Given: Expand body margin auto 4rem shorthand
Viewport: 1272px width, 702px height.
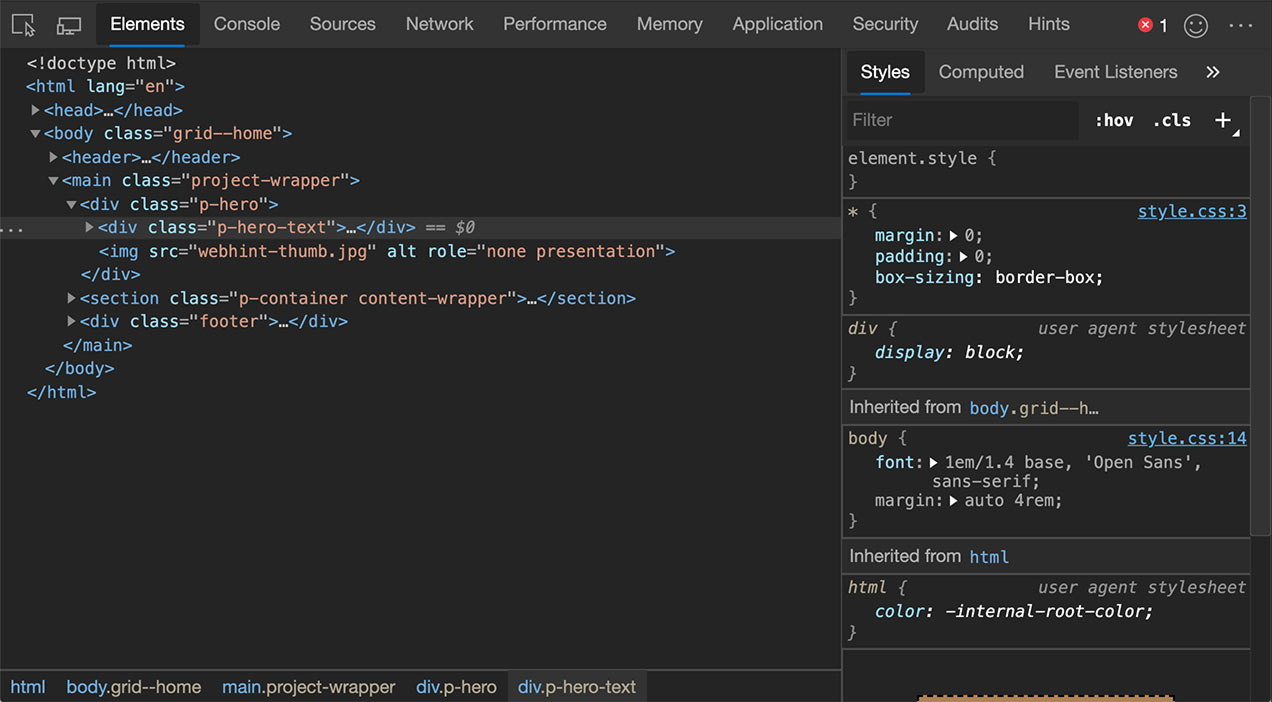Looking at the screenshot, I should click(x=954, y=501).
